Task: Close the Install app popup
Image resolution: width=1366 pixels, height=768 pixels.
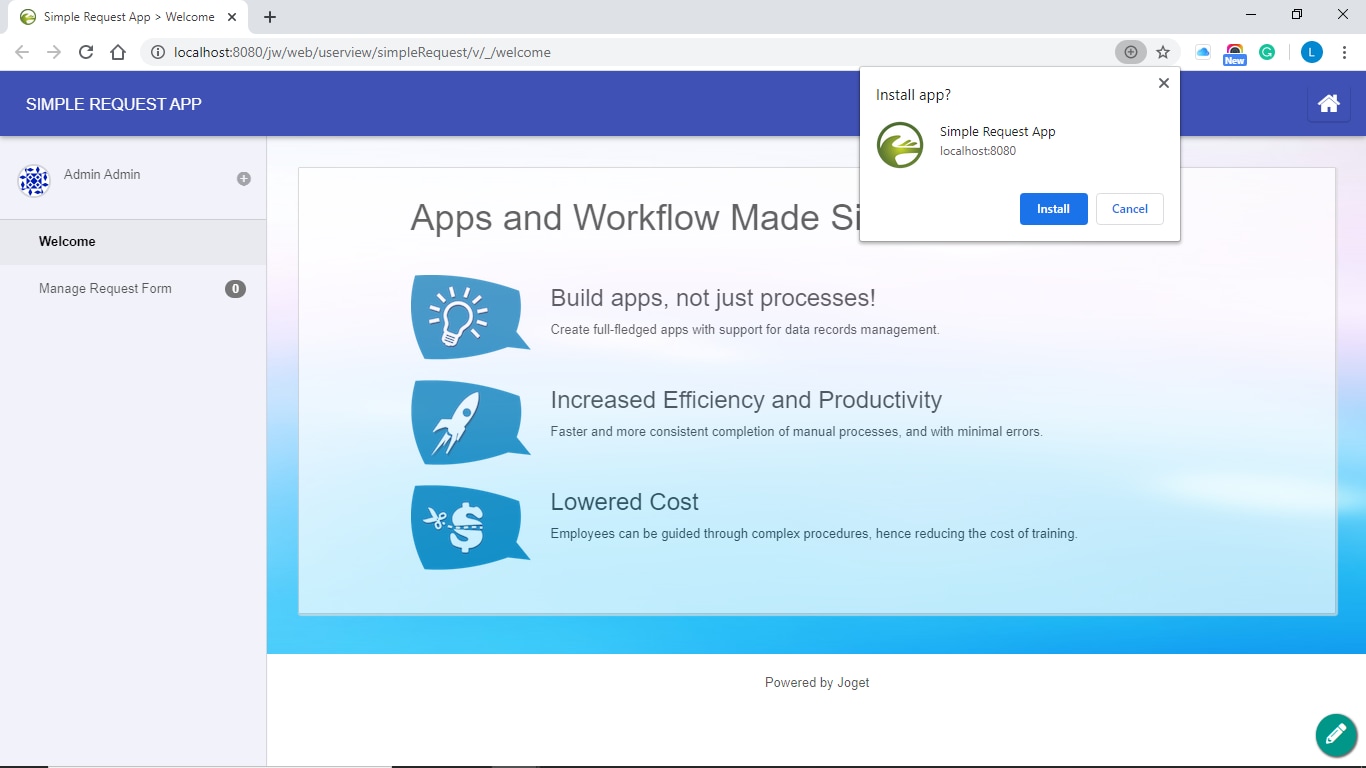Action: click(x=1163, y=83)
